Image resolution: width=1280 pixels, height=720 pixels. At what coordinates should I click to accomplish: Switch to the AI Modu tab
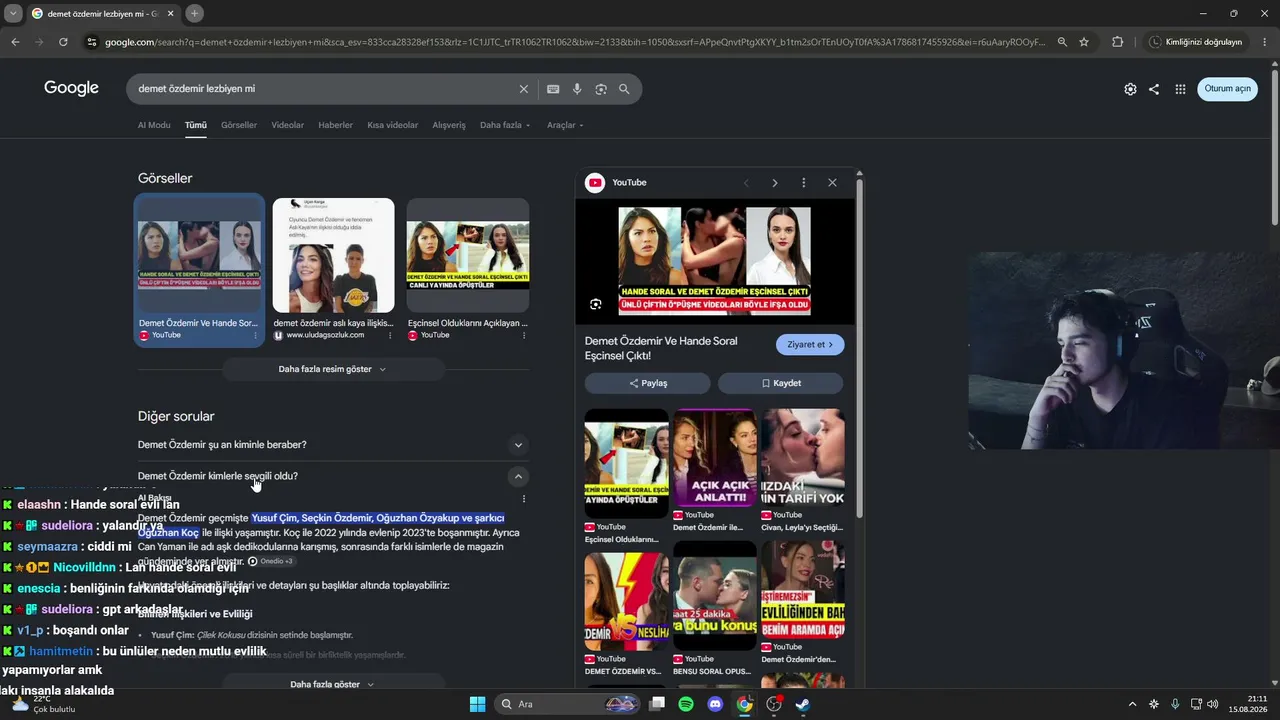(x=154, y=125)
